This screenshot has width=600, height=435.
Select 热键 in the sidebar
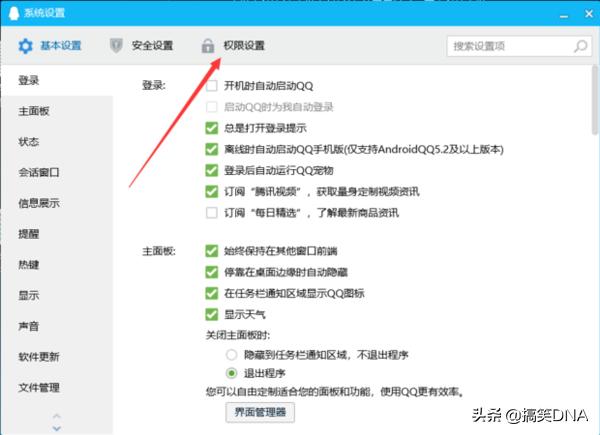click(x=57, y=264)
